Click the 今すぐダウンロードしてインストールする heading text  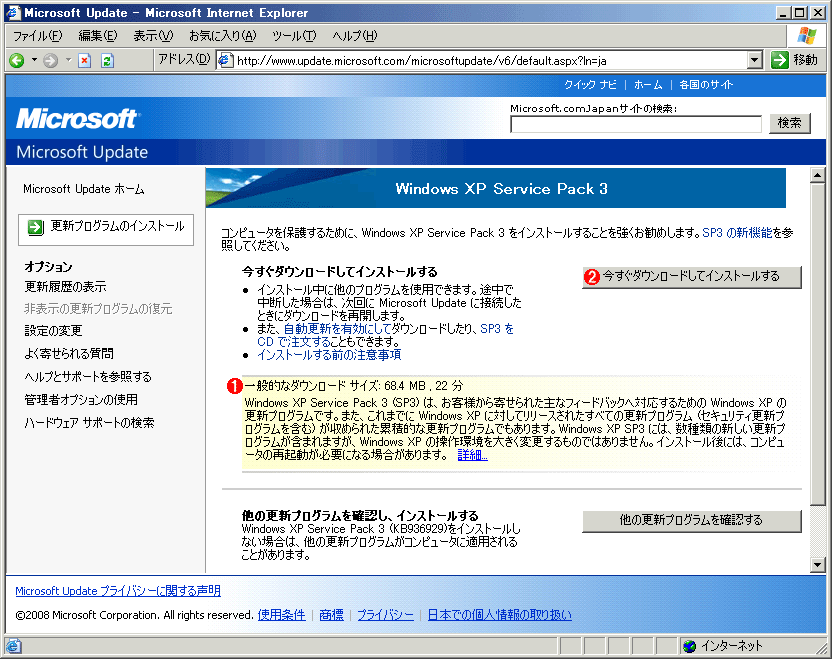(x=340, y=272)
